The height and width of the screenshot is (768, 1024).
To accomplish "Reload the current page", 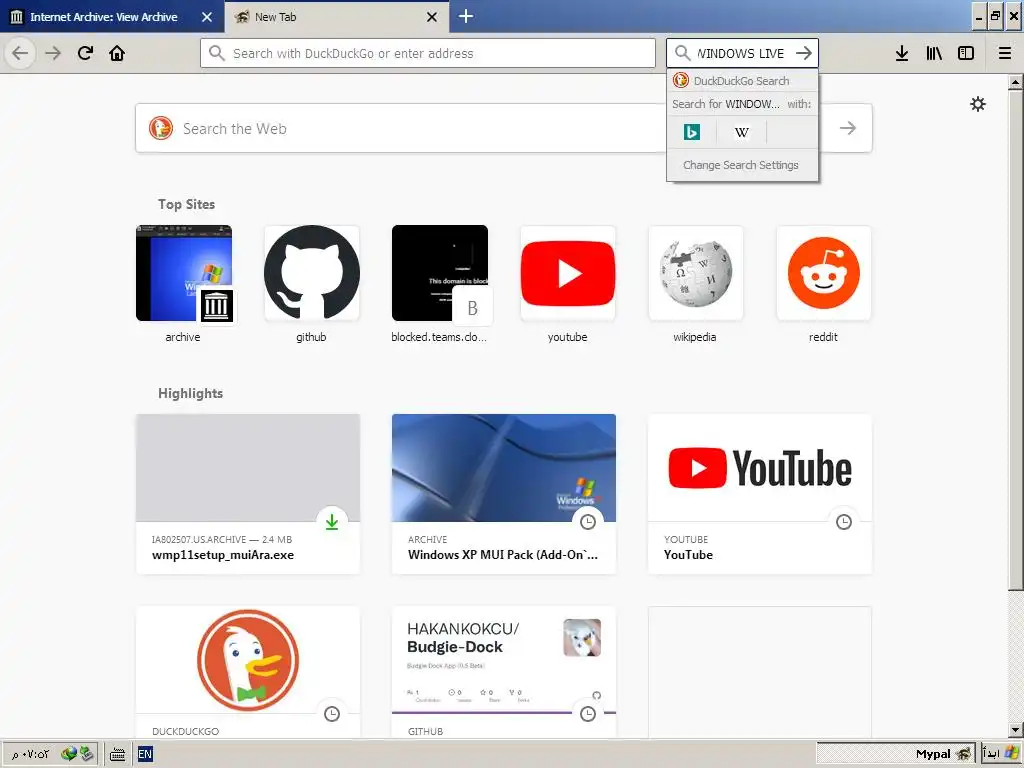I will click(x=85, y=53).
